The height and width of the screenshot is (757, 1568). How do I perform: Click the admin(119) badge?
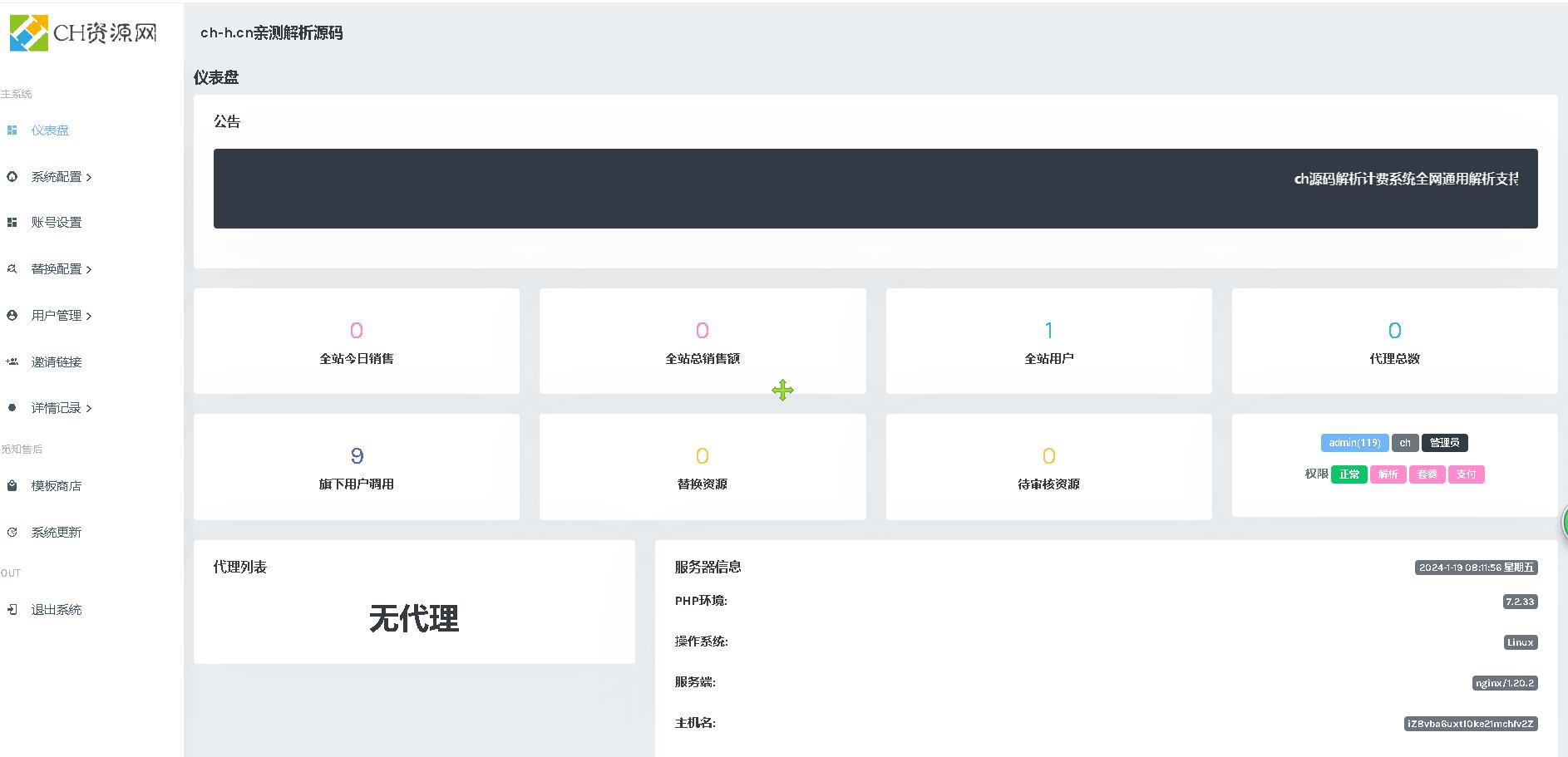pos(1354,443)
